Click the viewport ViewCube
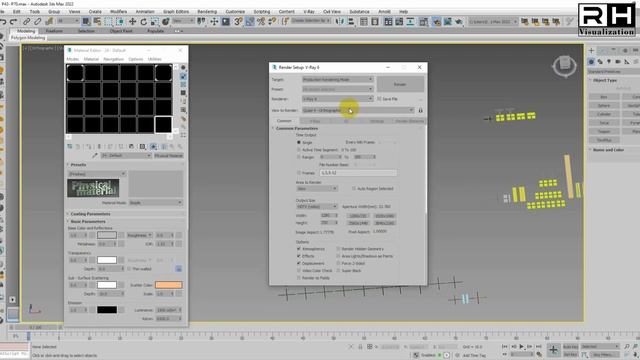The height and width of the screenshot is (360, 640). 564,65
